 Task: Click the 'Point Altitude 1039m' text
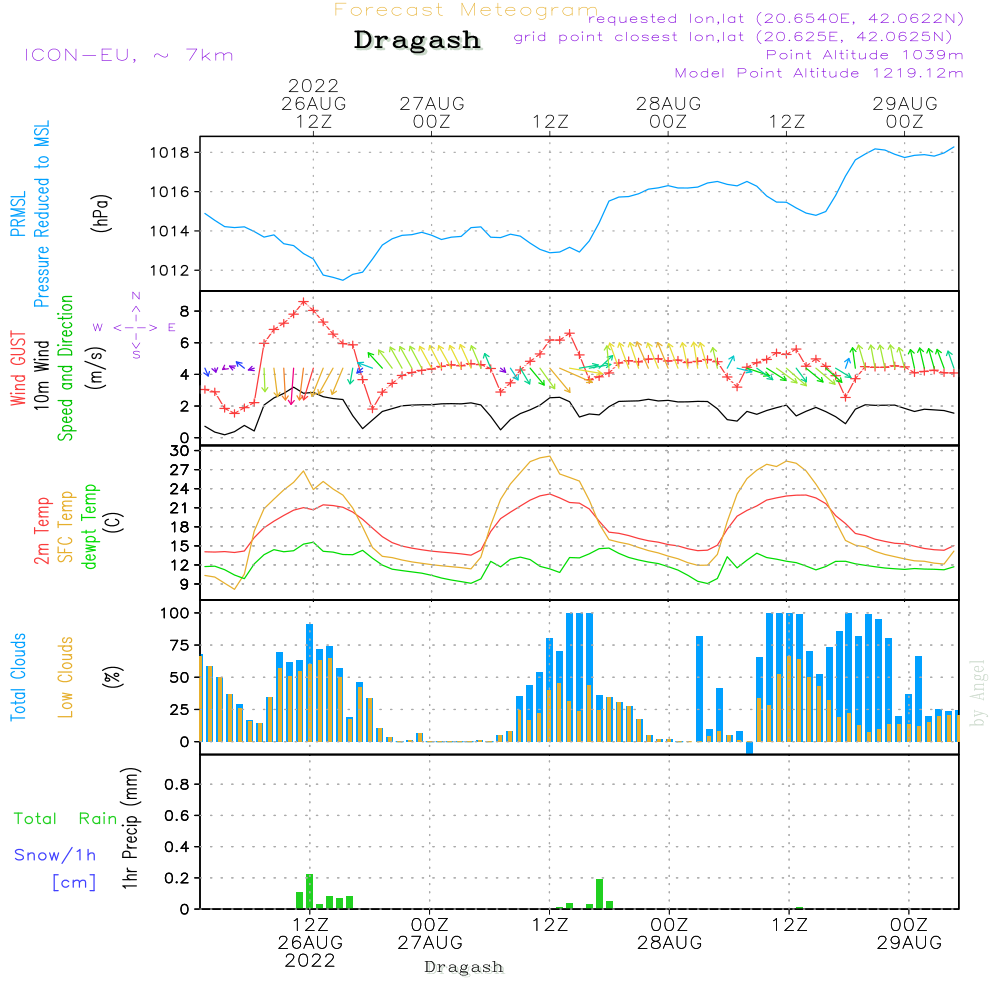pyautogui.click(x=864, y=55)
